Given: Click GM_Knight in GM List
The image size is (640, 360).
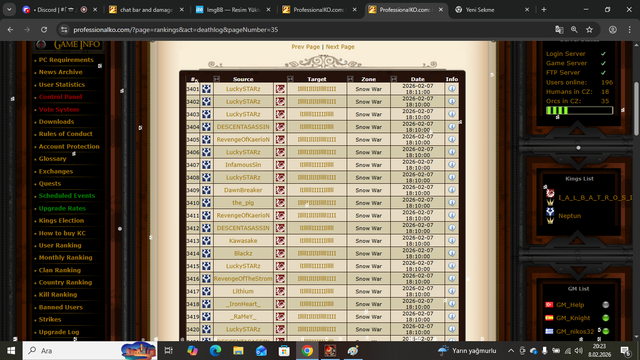Looking at the screenshot, I should pos(573,318).
